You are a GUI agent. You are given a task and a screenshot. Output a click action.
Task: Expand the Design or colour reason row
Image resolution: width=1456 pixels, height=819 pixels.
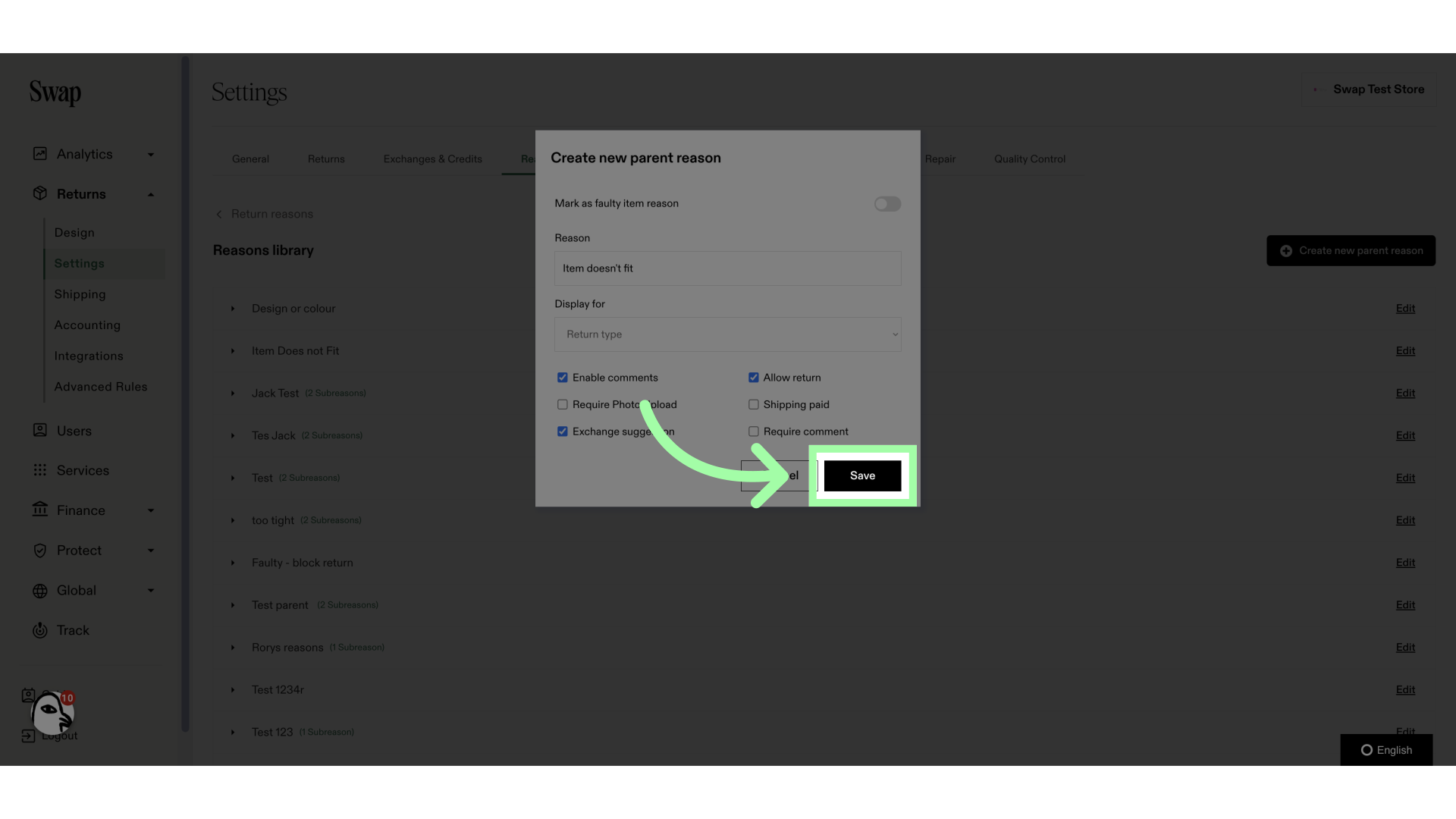point(233,309)
